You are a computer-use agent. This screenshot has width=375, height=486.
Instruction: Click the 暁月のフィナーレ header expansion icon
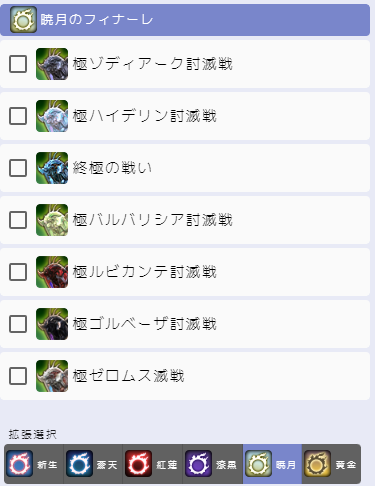pyautogui.click(x=23, y=20)
